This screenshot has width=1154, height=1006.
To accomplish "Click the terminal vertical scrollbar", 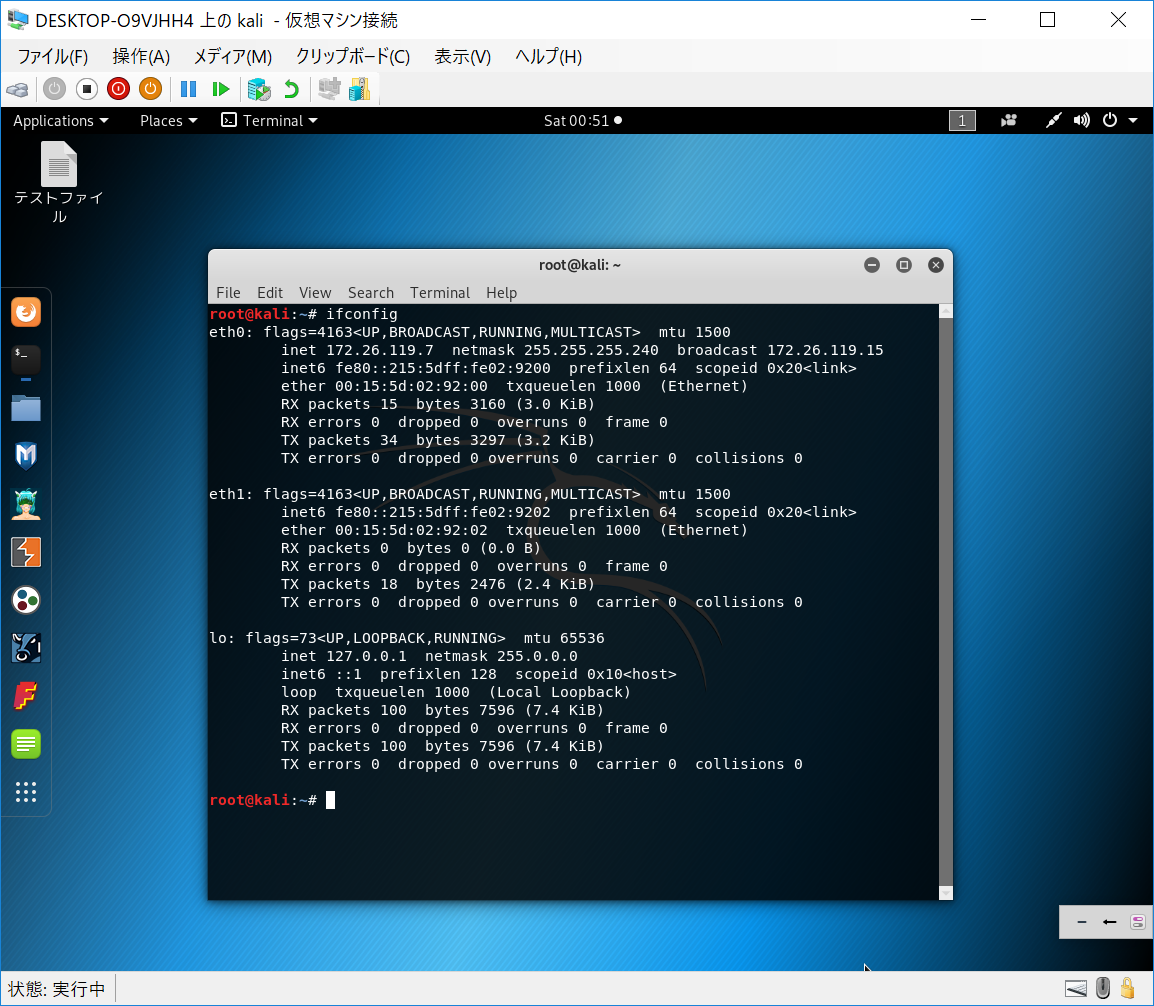I will [946, 600].
